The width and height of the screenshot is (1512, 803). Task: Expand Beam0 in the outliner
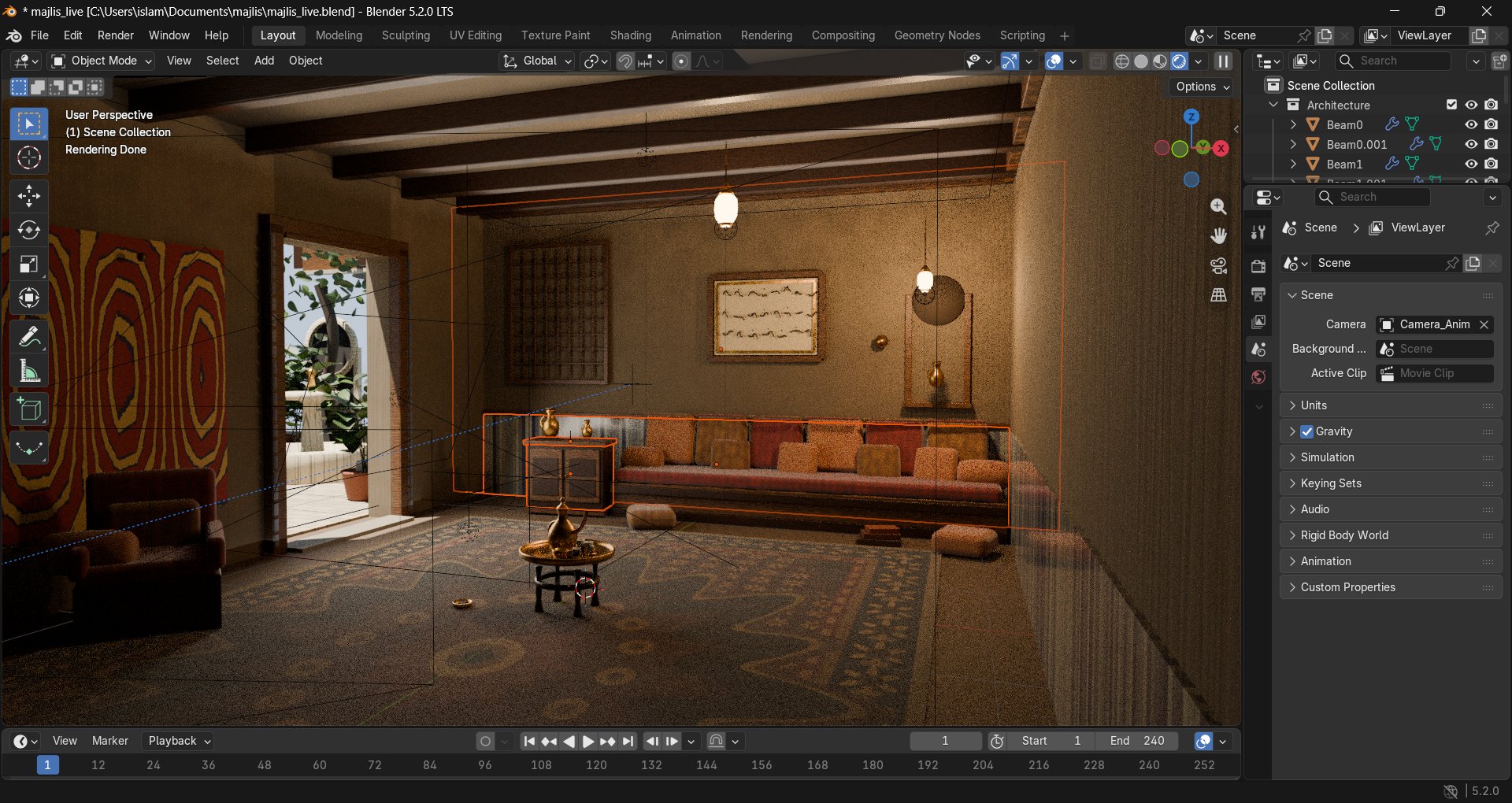(1293, 124)
